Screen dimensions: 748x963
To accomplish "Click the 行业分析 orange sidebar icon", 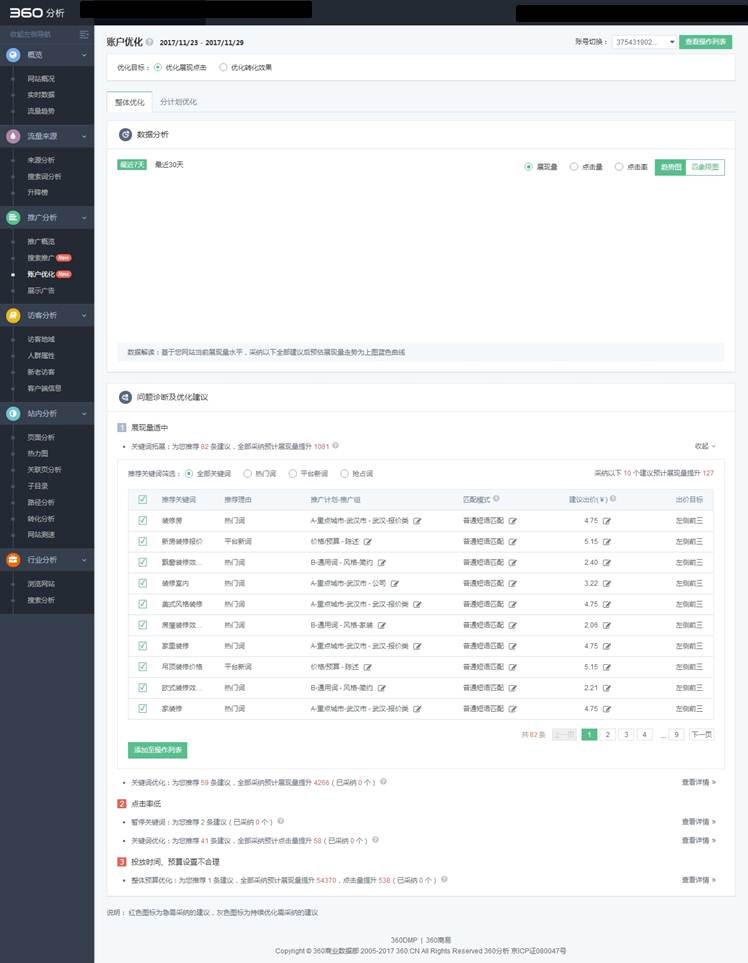I will pos(13,559).
